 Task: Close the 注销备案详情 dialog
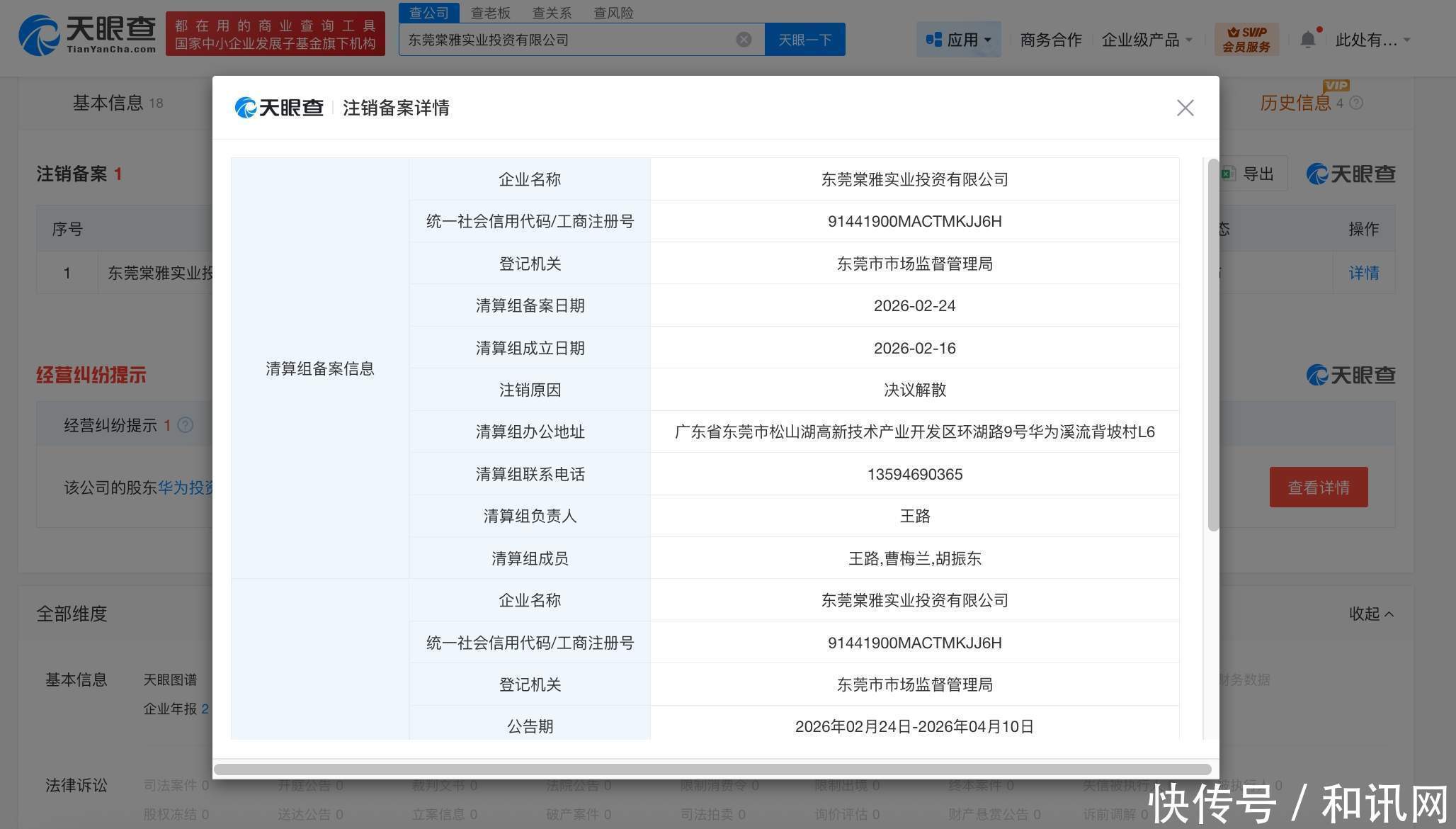point(1185,108)
